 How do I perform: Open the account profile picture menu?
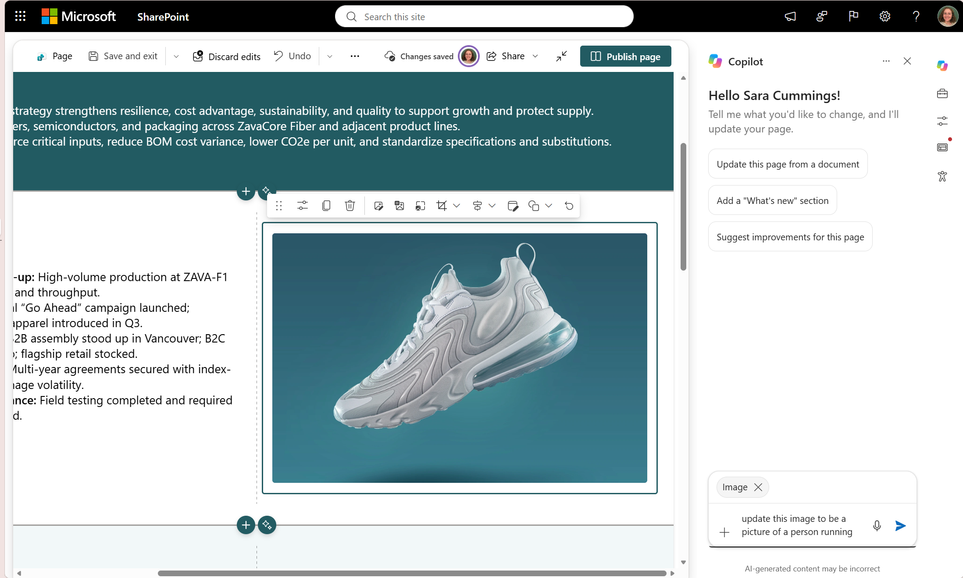[948, 17]
